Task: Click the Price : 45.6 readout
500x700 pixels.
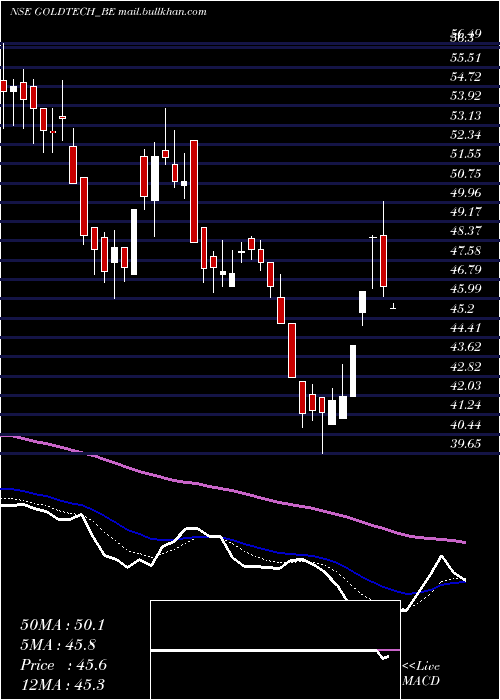Action: [63, 665]
